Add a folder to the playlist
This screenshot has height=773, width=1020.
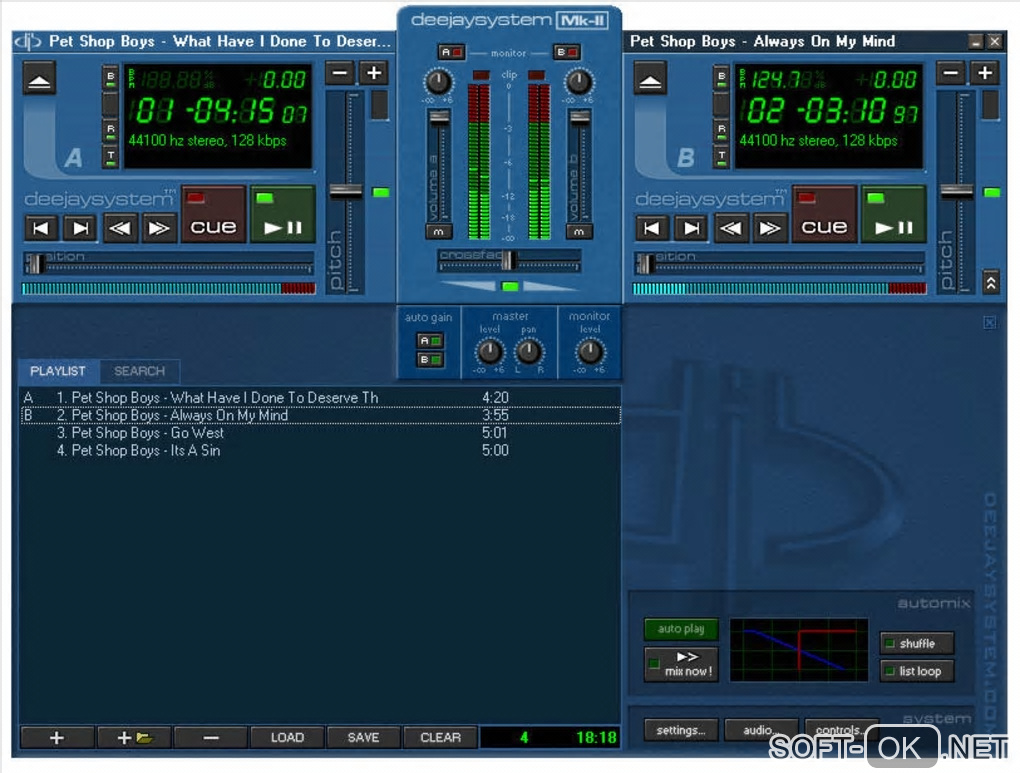pos(134,738)
